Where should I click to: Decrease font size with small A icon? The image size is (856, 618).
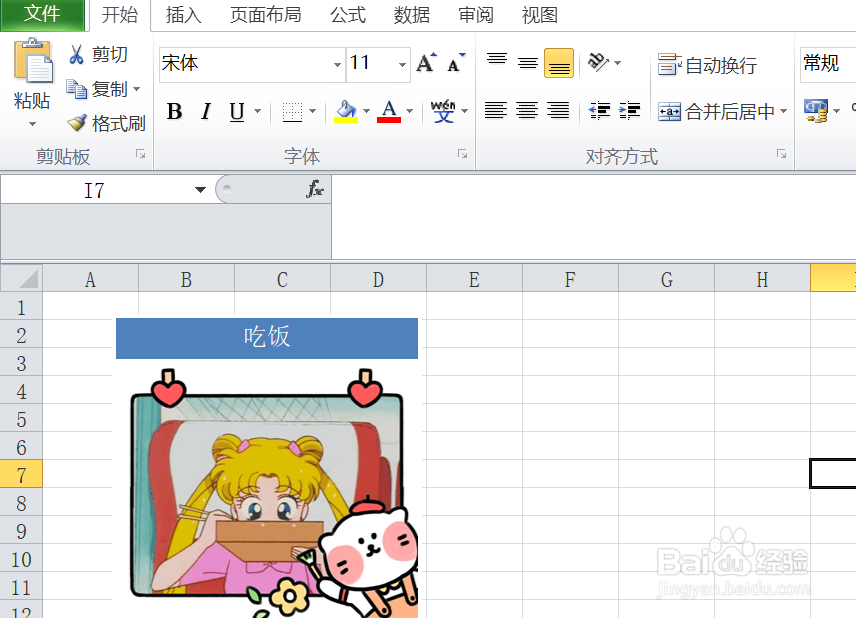point(456,63)
